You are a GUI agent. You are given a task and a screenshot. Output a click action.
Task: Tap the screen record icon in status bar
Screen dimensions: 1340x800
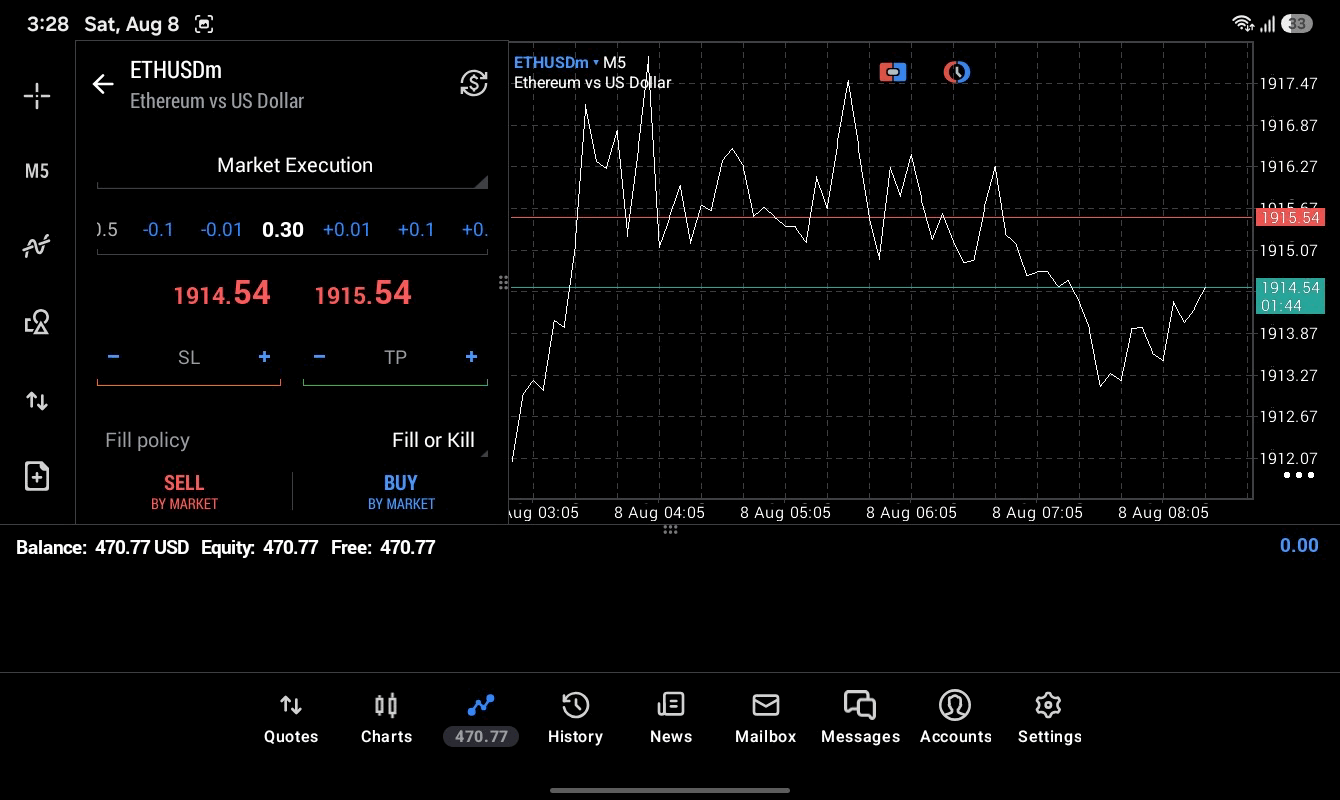pos(204,24)
